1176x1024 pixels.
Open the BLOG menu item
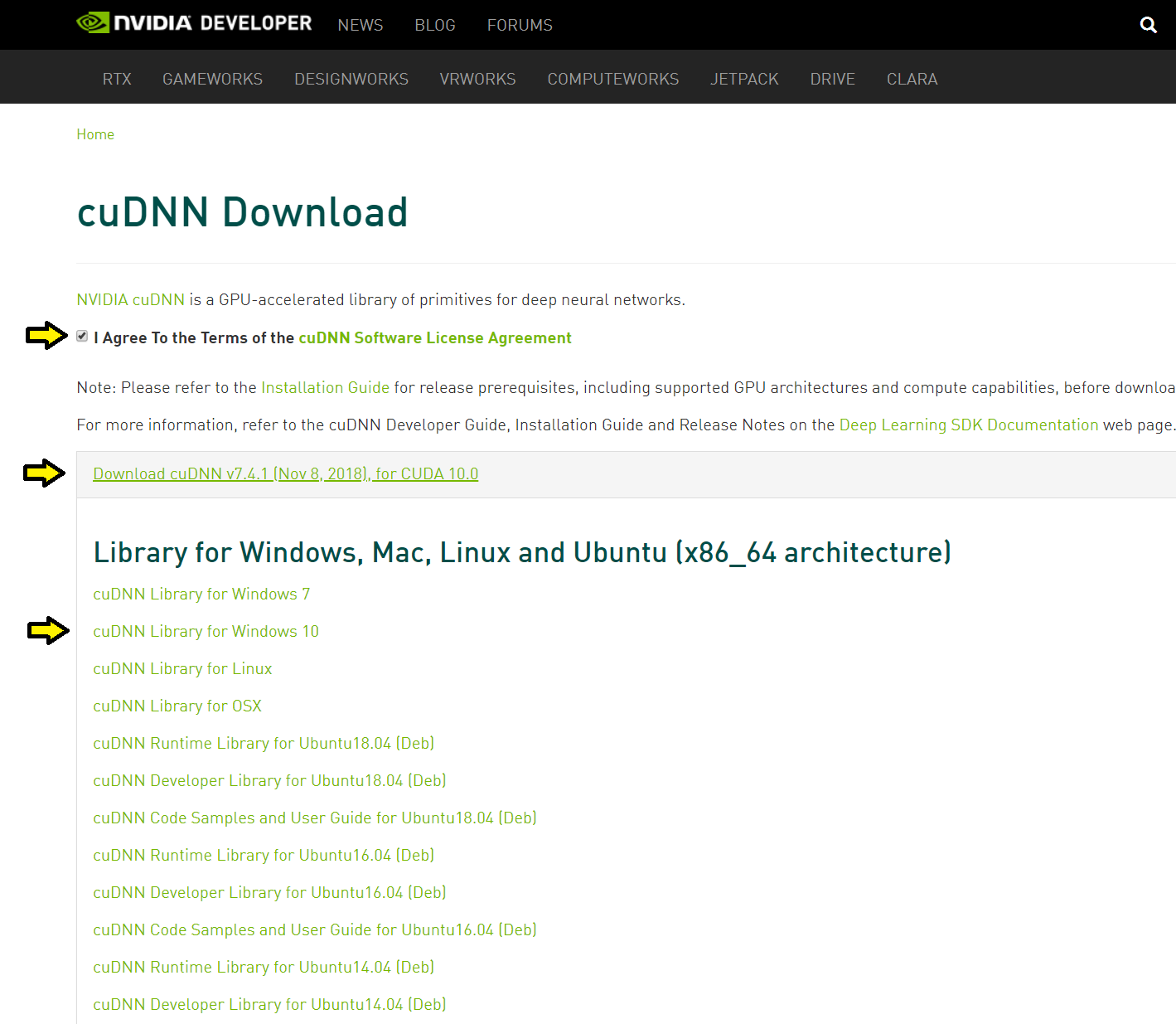(435, 25)
